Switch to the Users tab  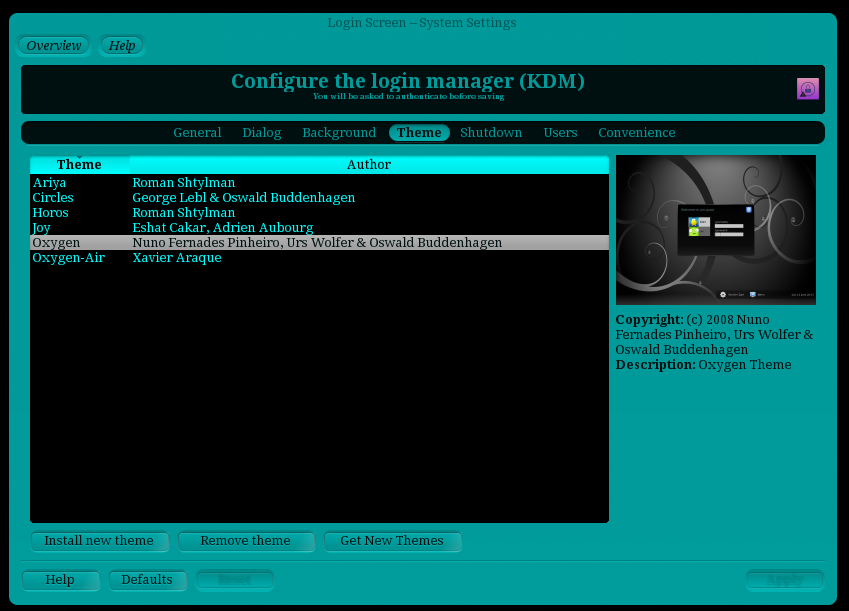tap(560, 133)
